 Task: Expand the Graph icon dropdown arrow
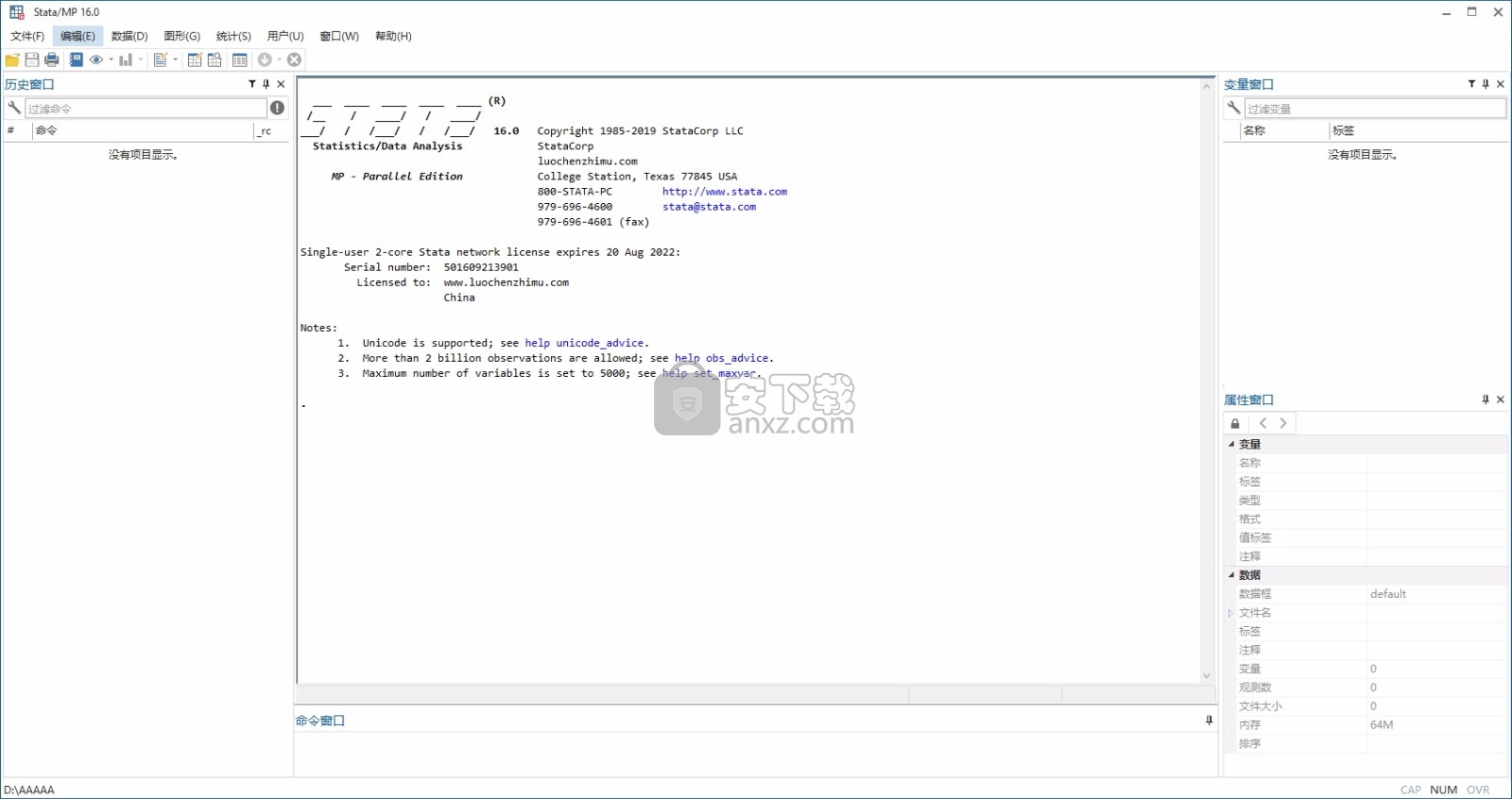click(x=141, y=59)
